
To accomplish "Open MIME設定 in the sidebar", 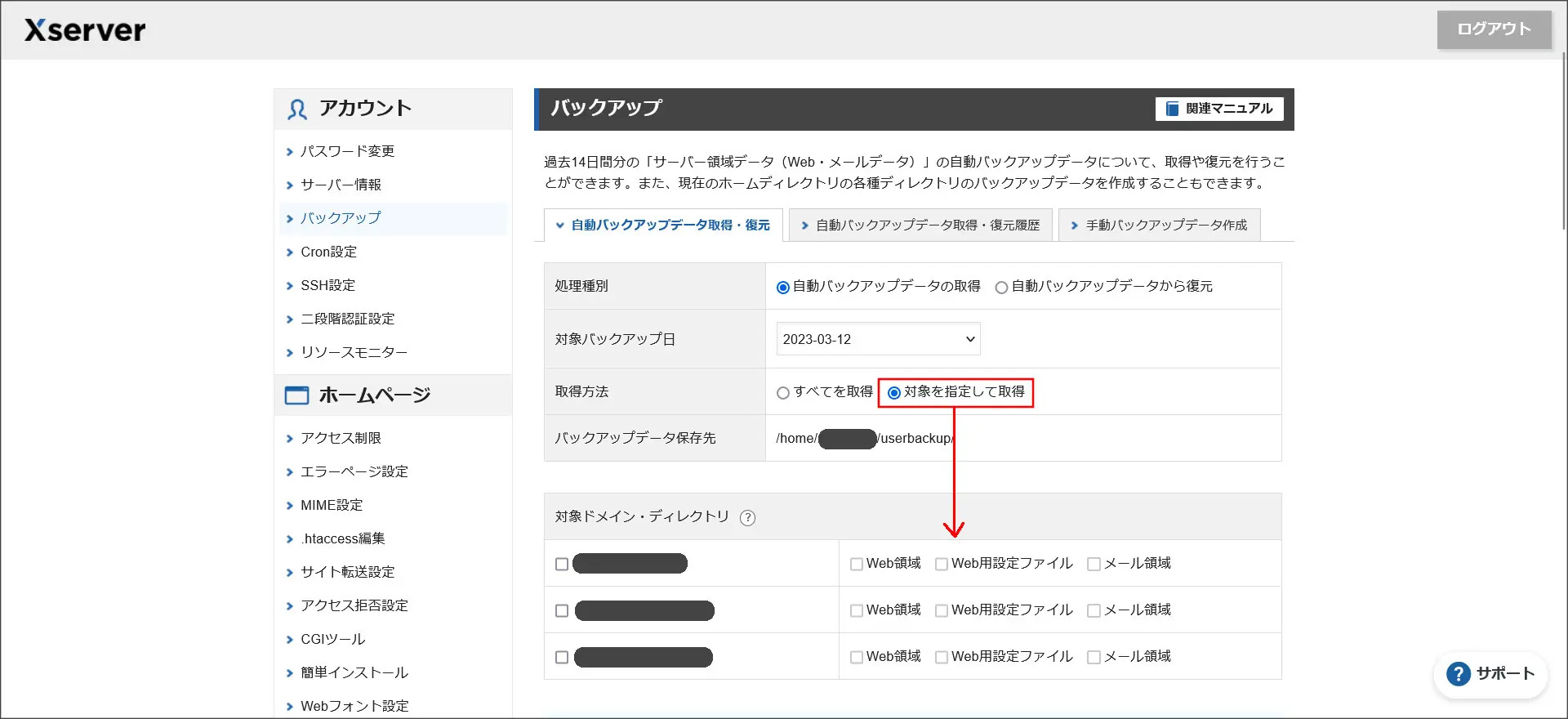I will tap(332, 505).
